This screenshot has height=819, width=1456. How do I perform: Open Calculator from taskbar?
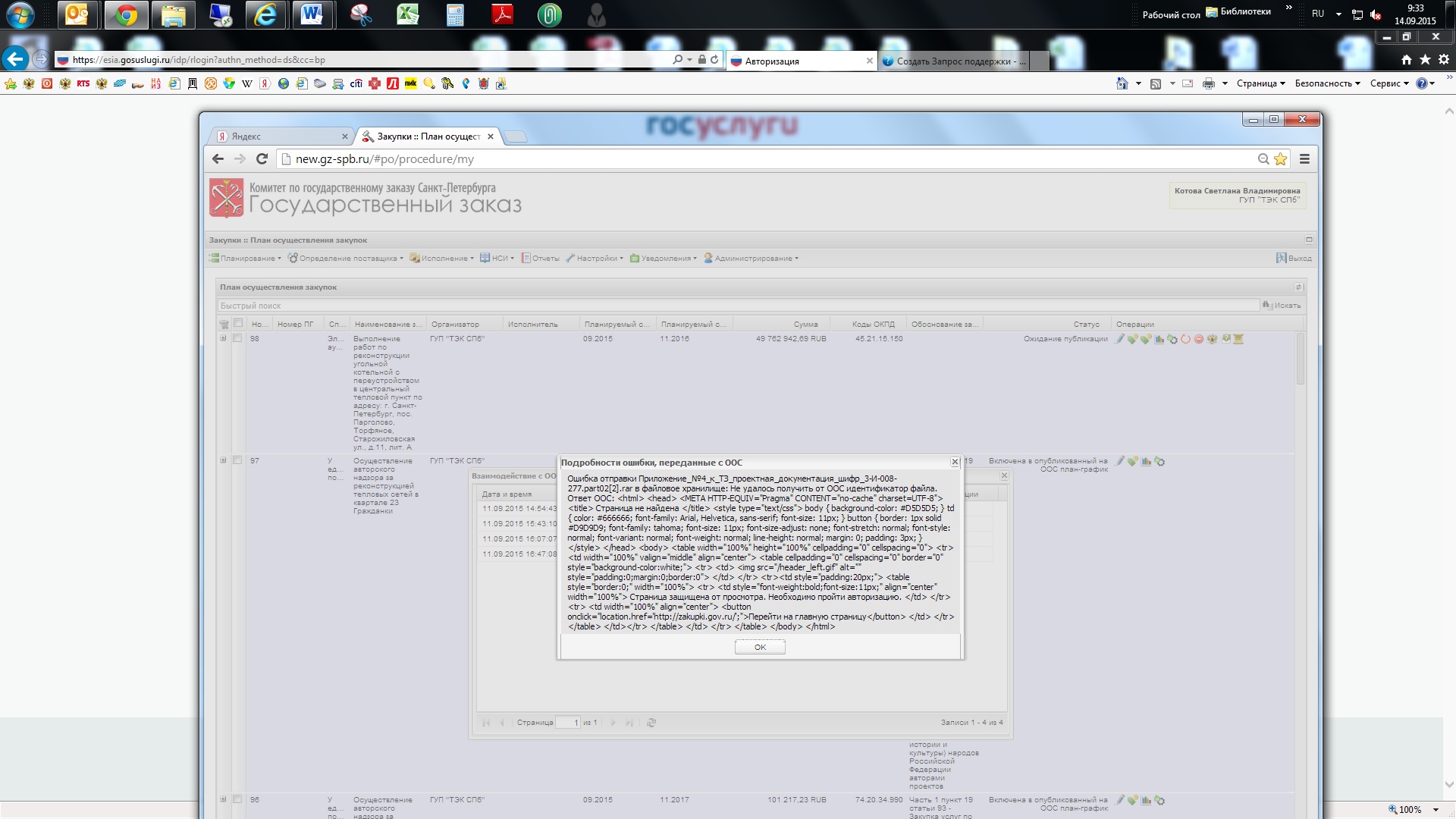(455, 14)
